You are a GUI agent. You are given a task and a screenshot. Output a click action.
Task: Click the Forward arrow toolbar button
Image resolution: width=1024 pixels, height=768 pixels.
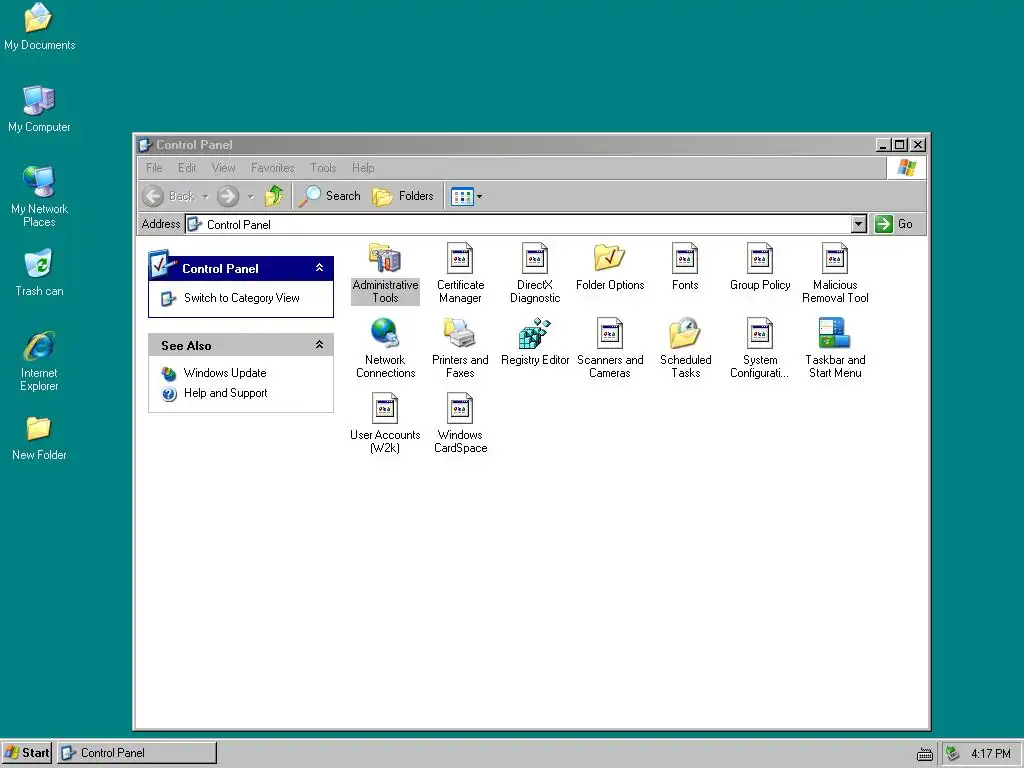pos(228,196)
